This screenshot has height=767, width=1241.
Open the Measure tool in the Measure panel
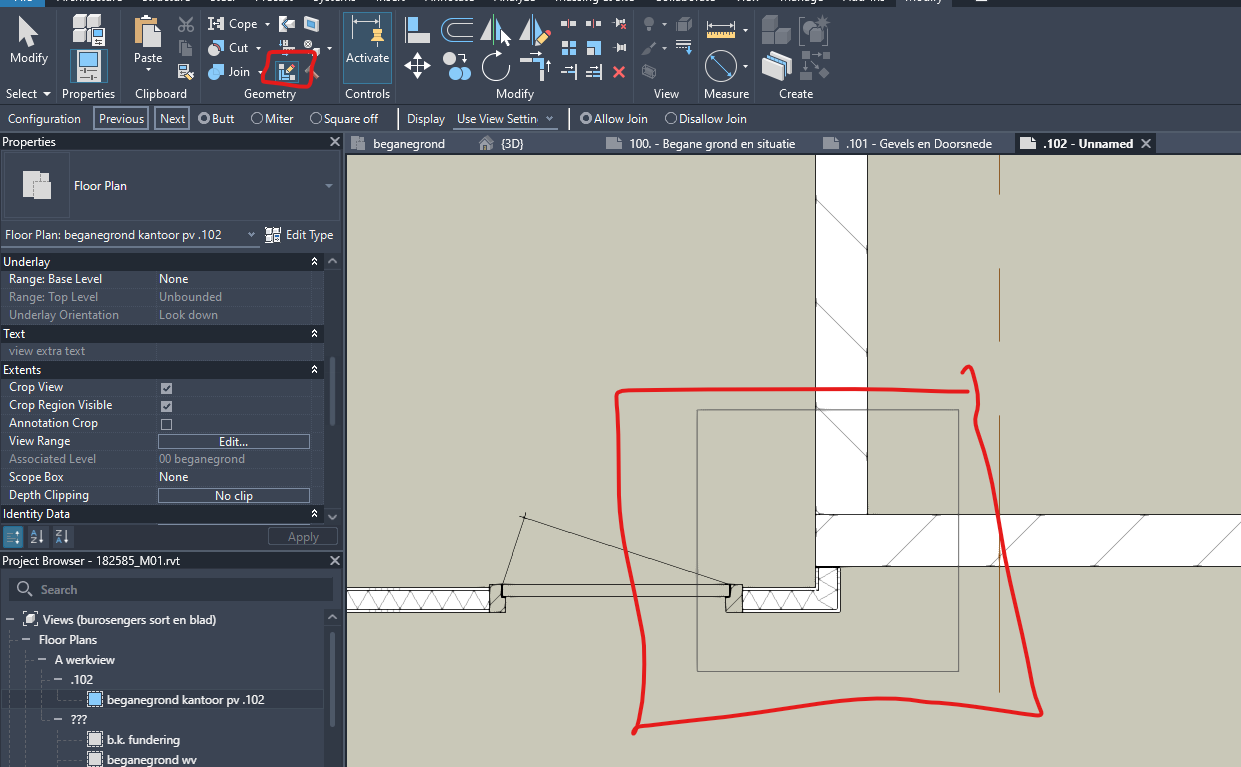tap(722, 30)
